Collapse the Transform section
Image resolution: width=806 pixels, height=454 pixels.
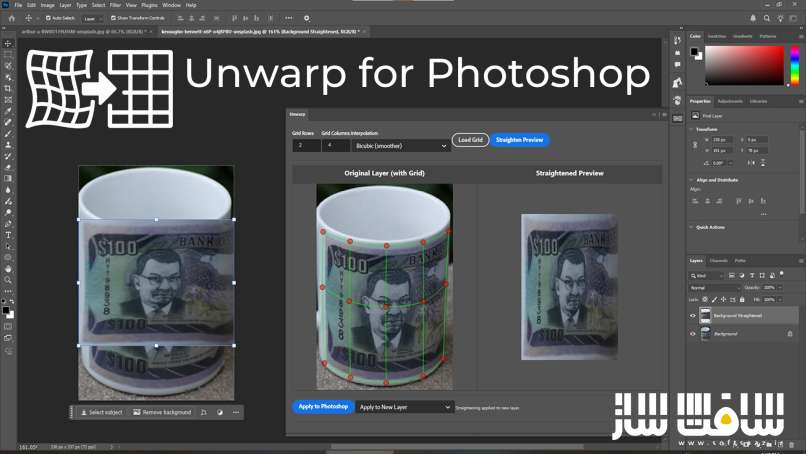click(691, 130)
